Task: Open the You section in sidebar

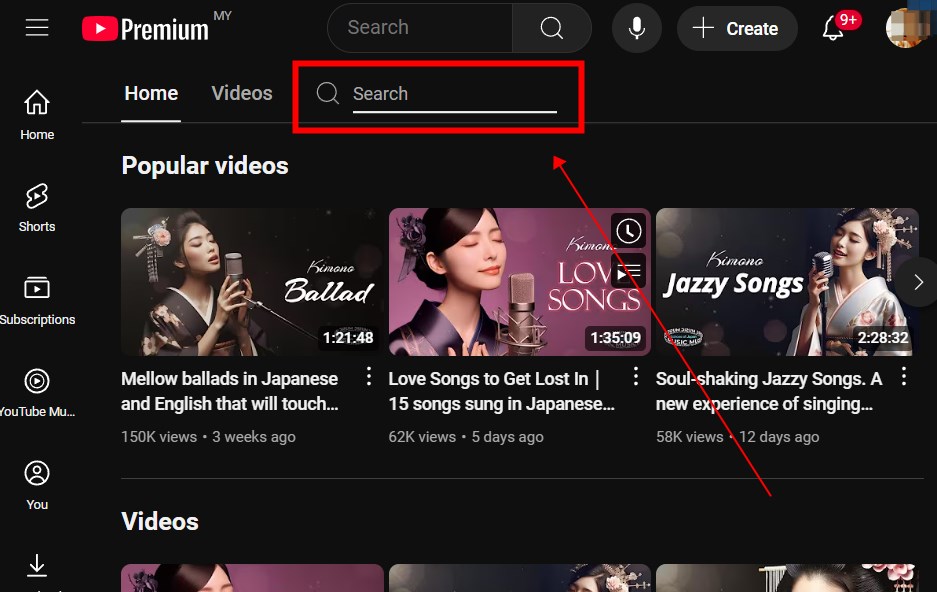Action: click(37, 484)
